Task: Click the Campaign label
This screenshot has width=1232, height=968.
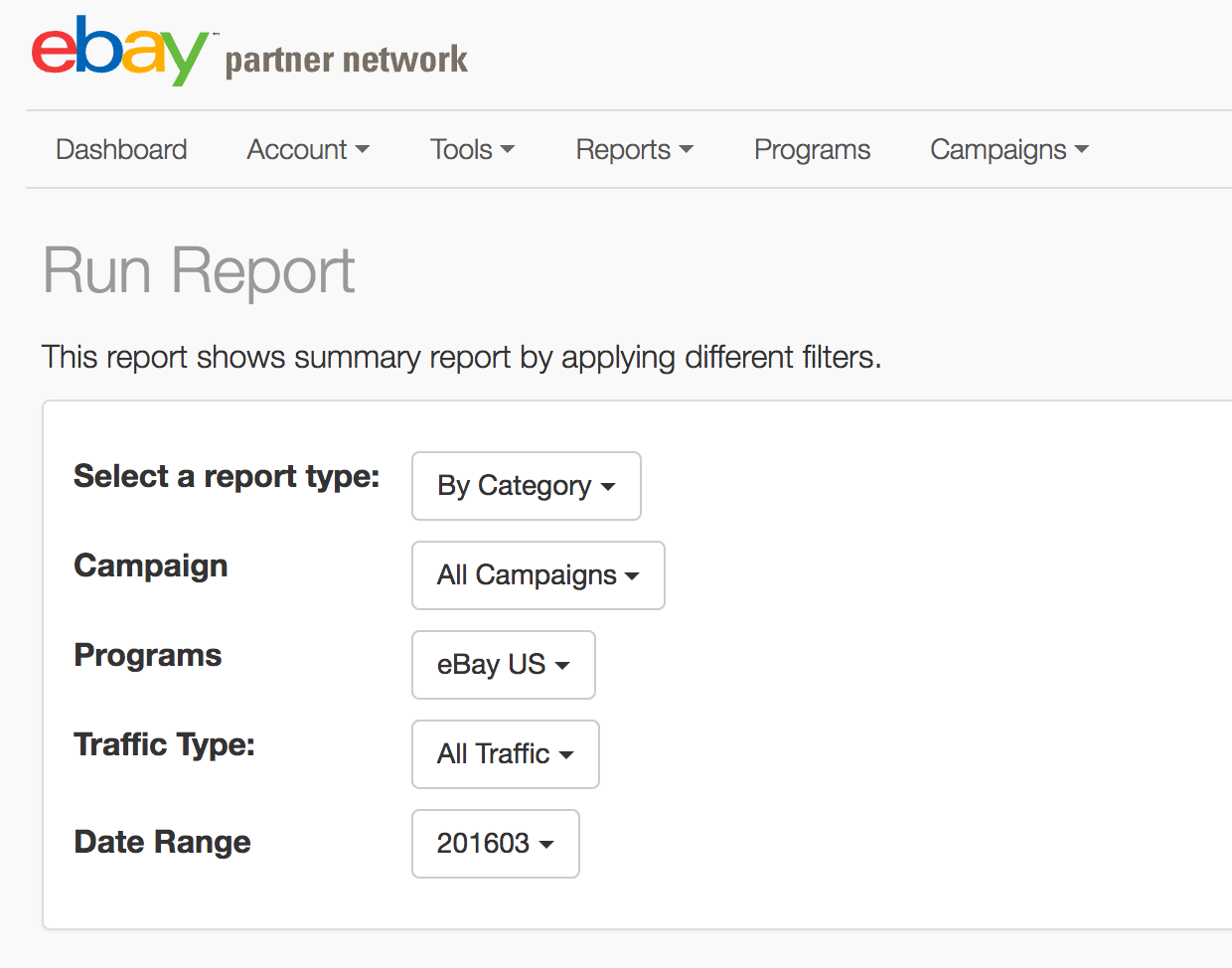Action: tap(151, 565)
